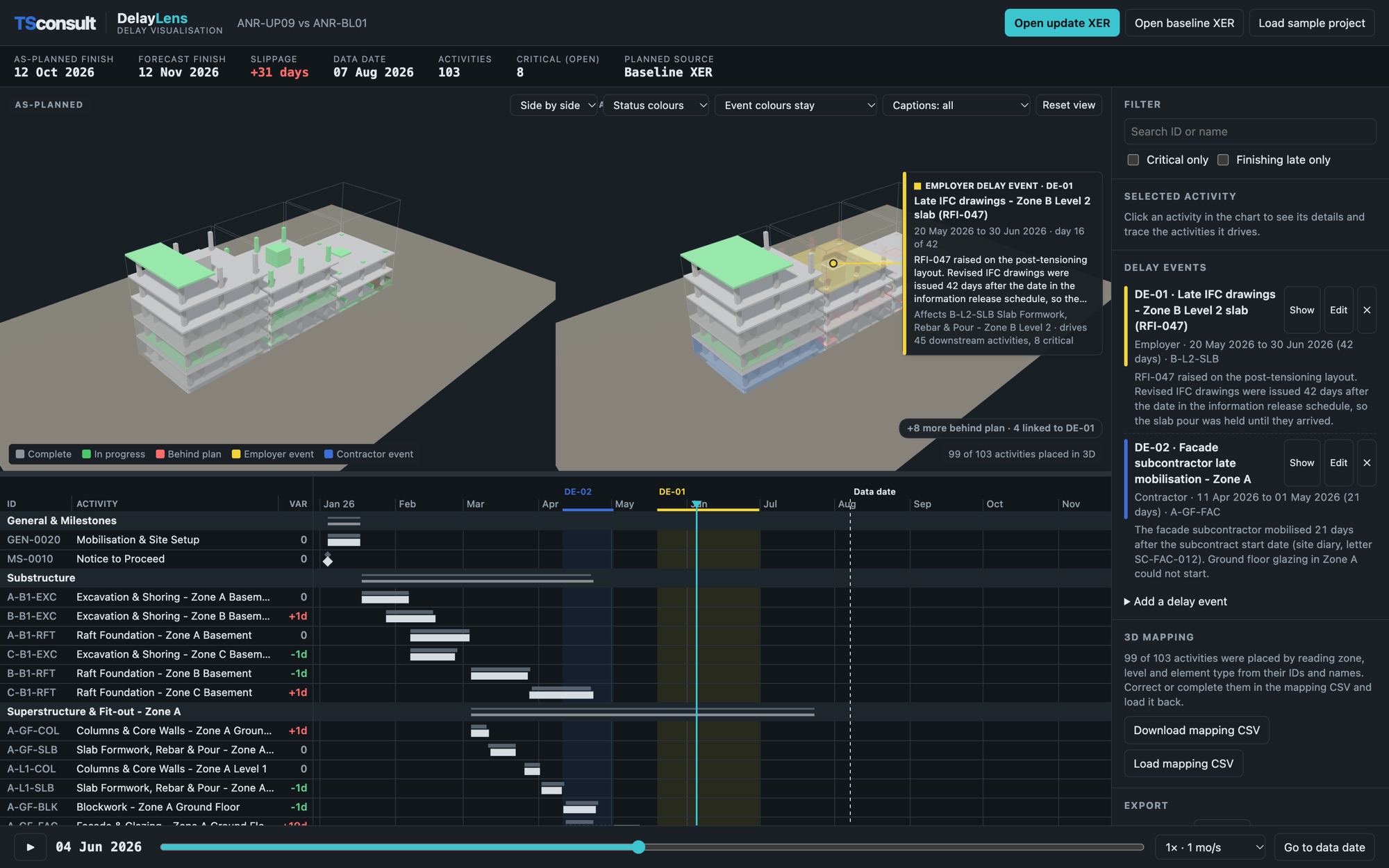Viewport: 1389px width, 868px height.
Task: Expand the Add a delay event section
Action: (x=1176, y=601)
